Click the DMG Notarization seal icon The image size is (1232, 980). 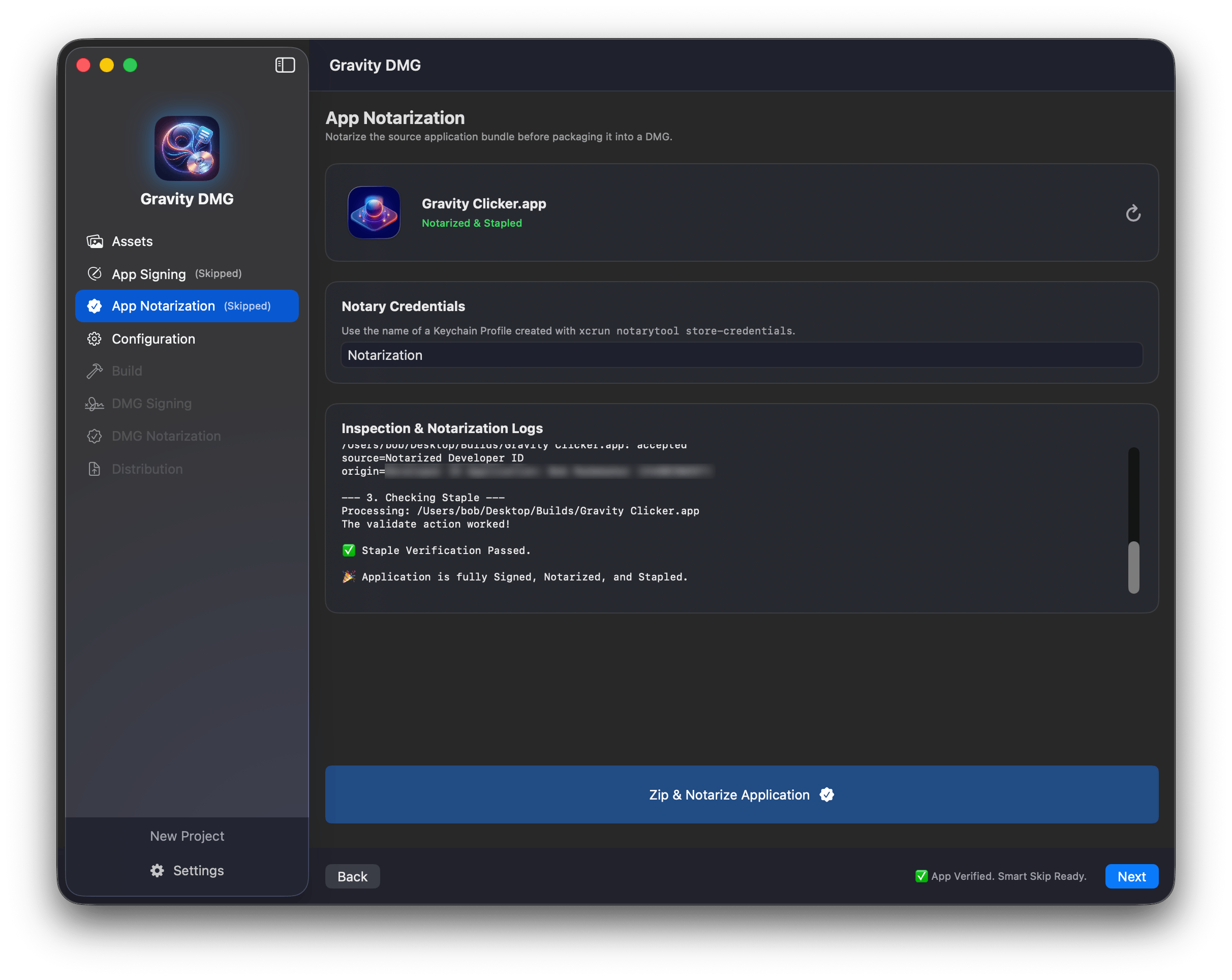coord(95,436)
